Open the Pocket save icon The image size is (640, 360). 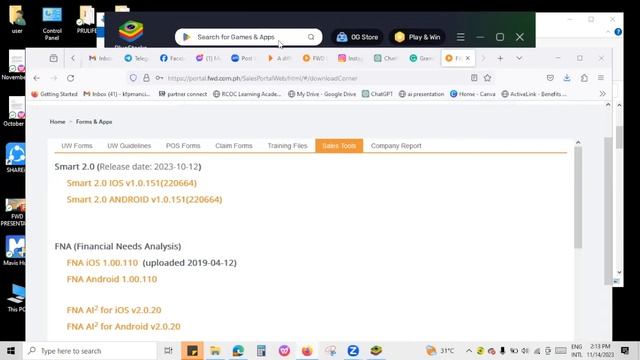550,78
